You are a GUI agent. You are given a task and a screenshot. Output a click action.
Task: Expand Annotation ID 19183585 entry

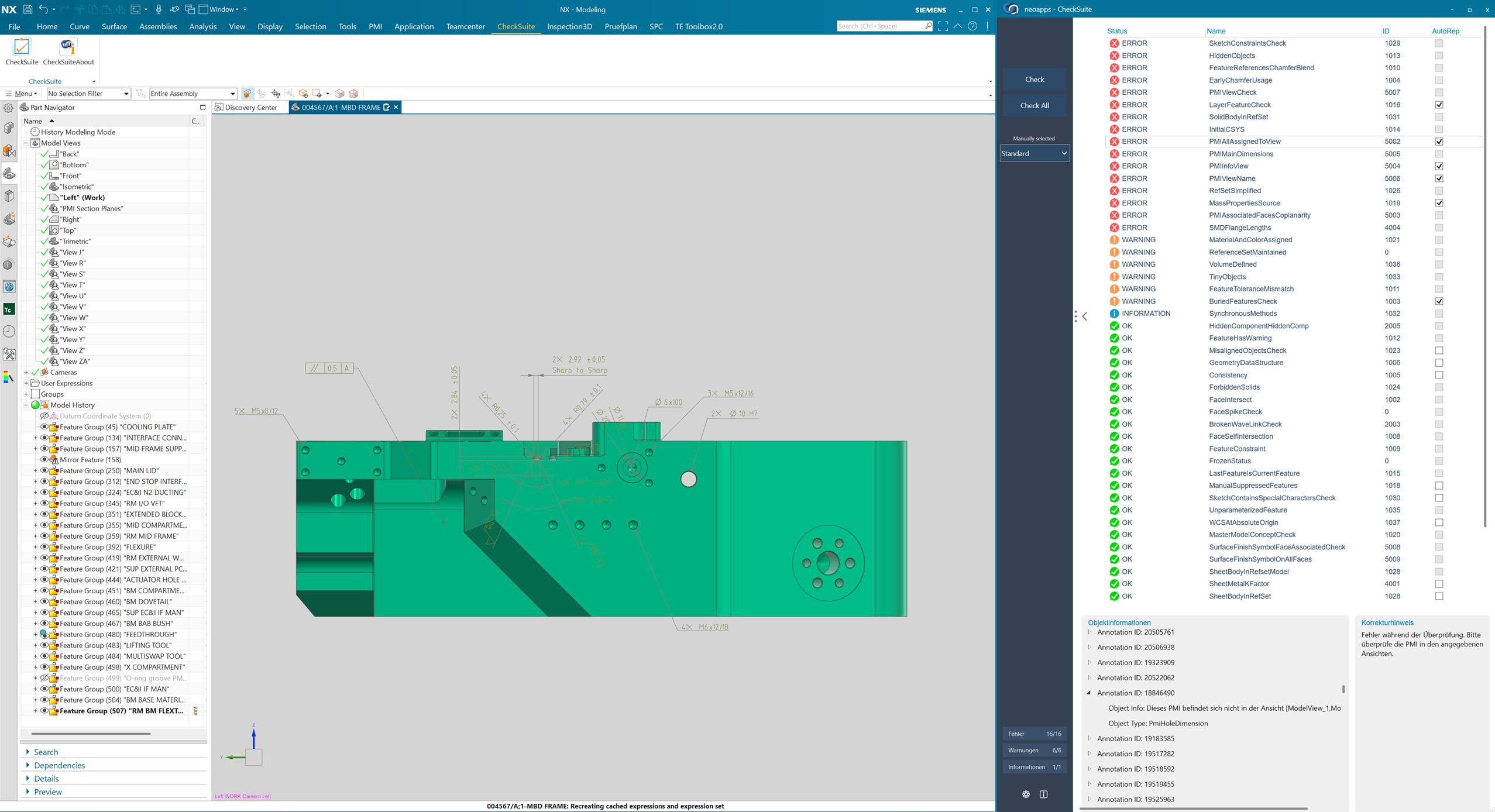[1090, 738]
